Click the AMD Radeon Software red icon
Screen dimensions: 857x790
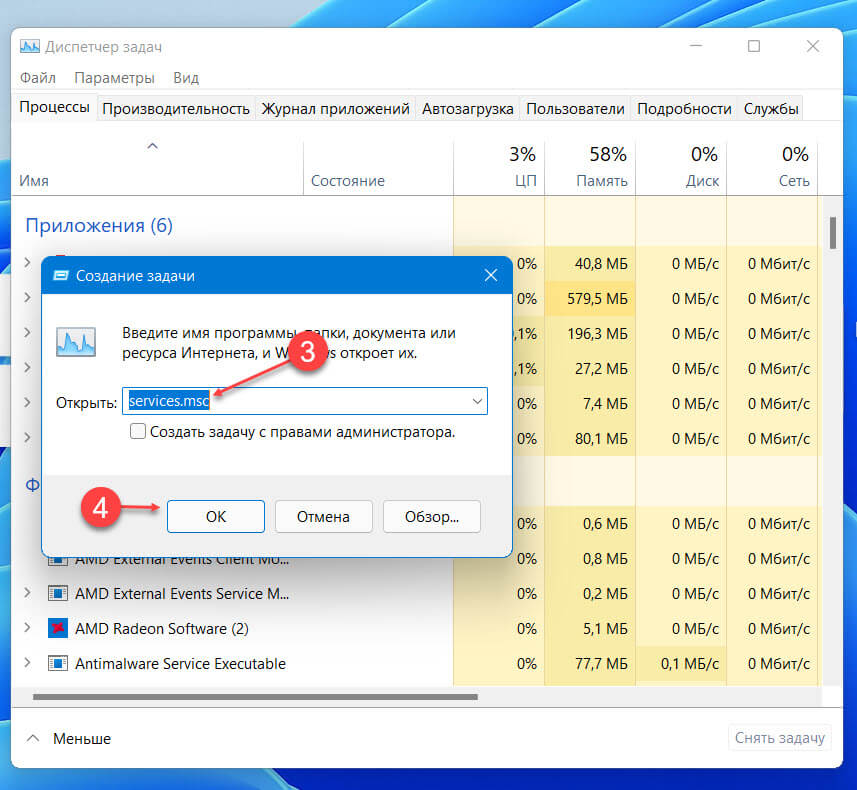point(57,628)
